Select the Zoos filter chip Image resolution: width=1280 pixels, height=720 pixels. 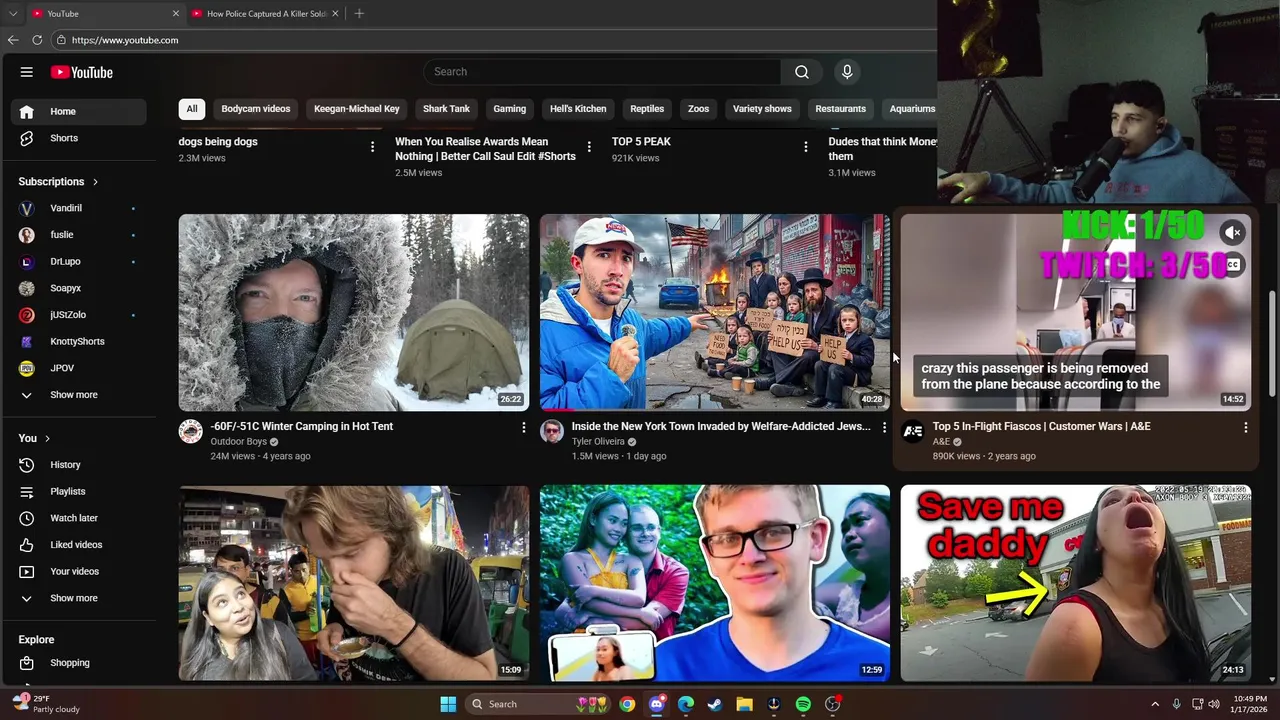click(x=698, y=109)
